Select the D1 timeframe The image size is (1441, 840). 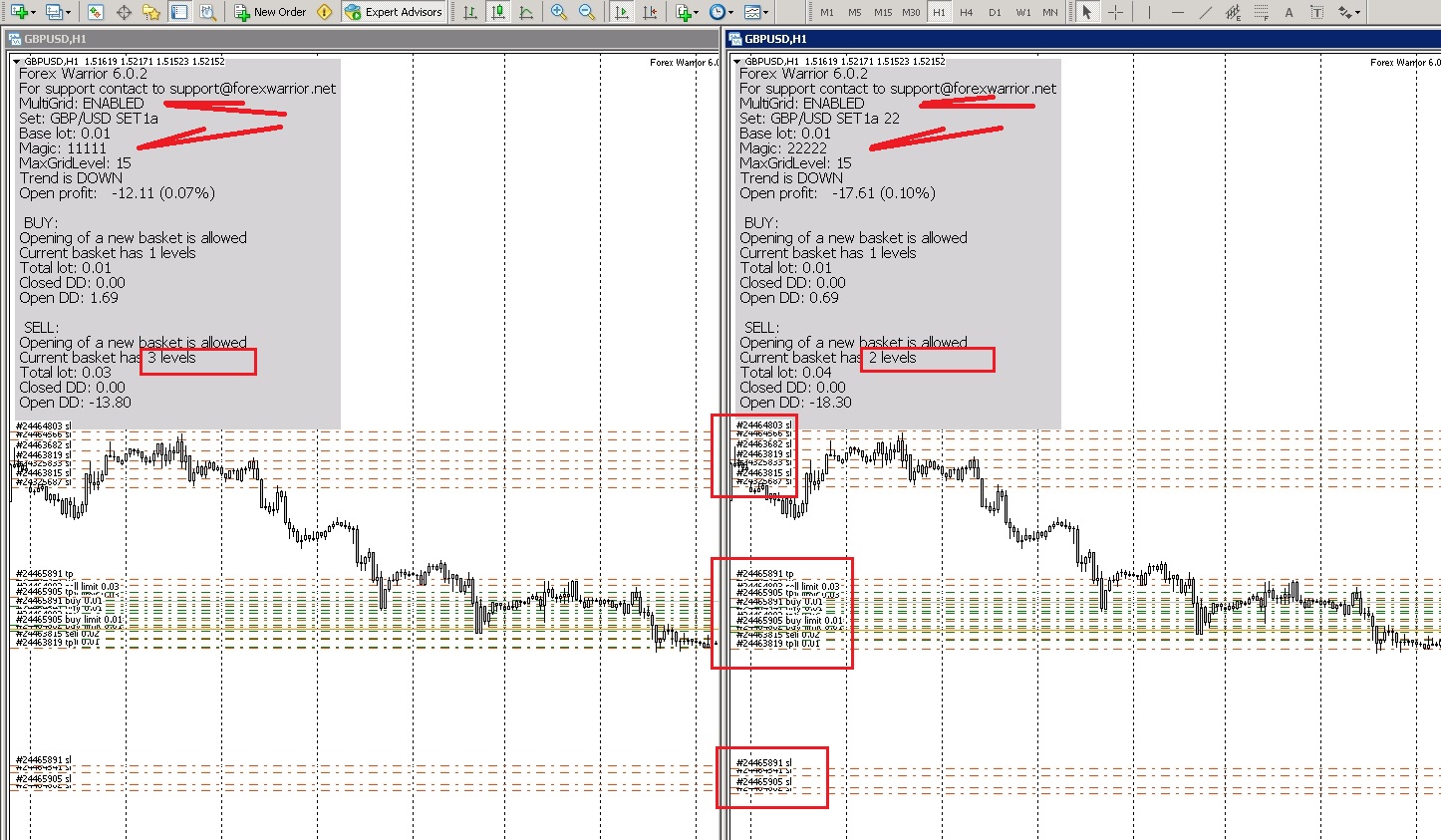tap(995, 12)
